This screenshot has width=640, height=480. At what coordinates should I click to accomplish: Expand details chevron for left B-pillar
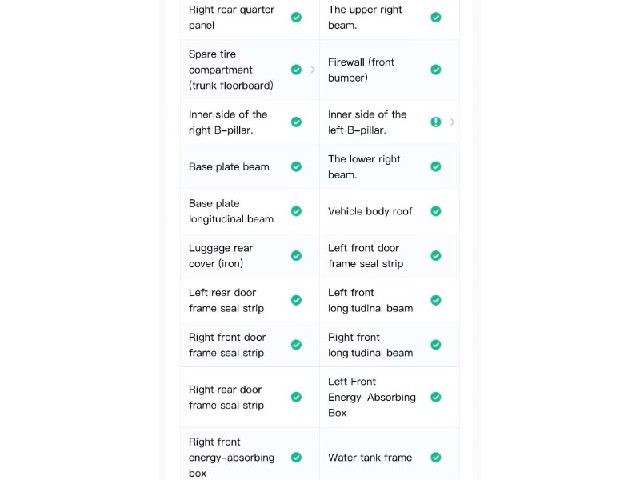tap(451, 122)
